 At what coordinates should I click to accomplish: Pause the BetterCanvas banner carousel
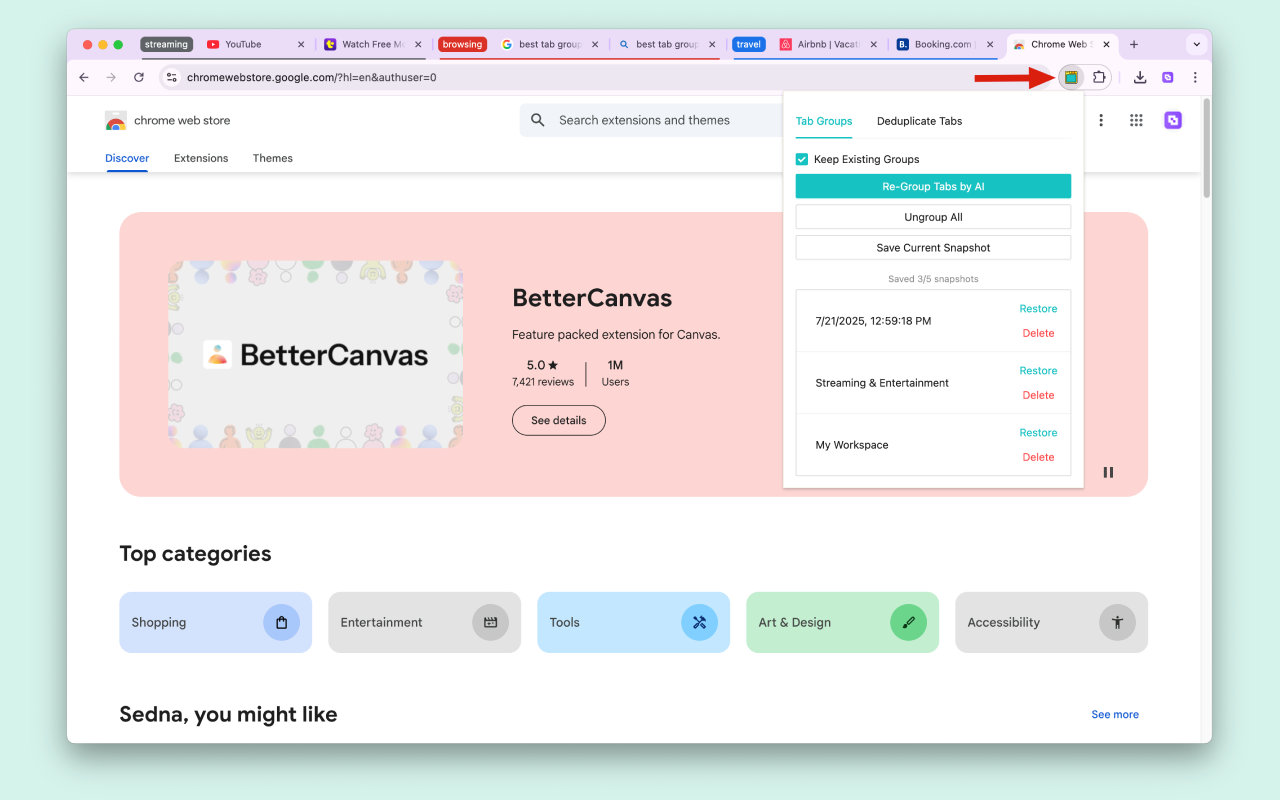[1108, 472]
